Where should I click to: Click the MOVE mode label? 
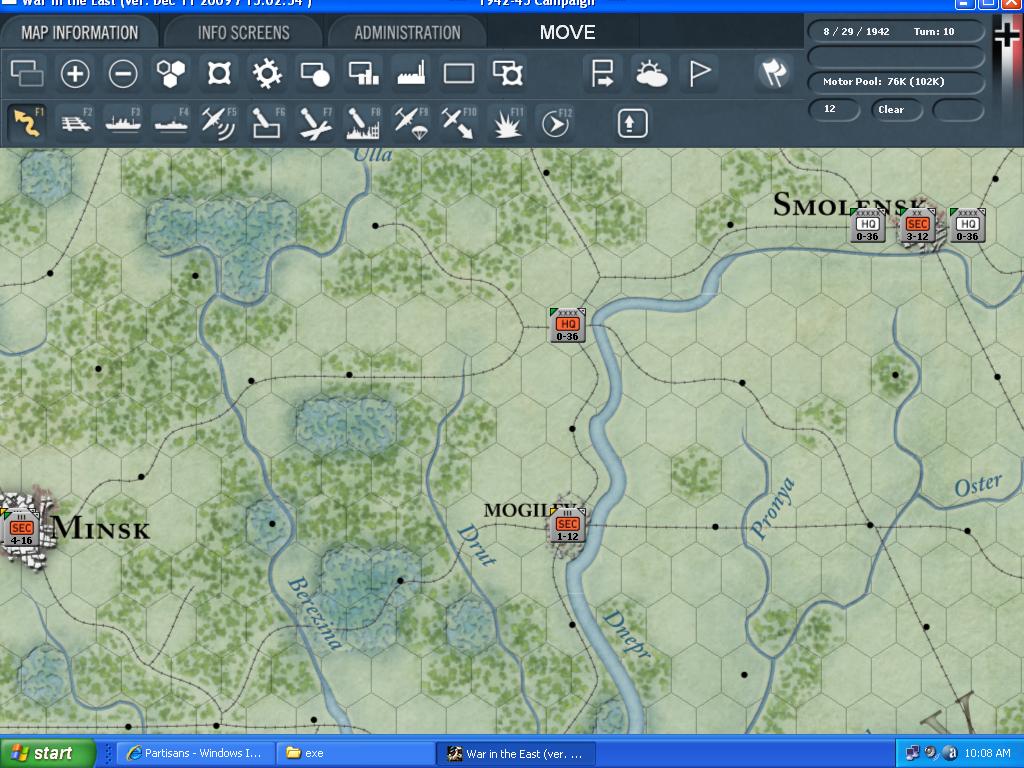click(567, 33)
